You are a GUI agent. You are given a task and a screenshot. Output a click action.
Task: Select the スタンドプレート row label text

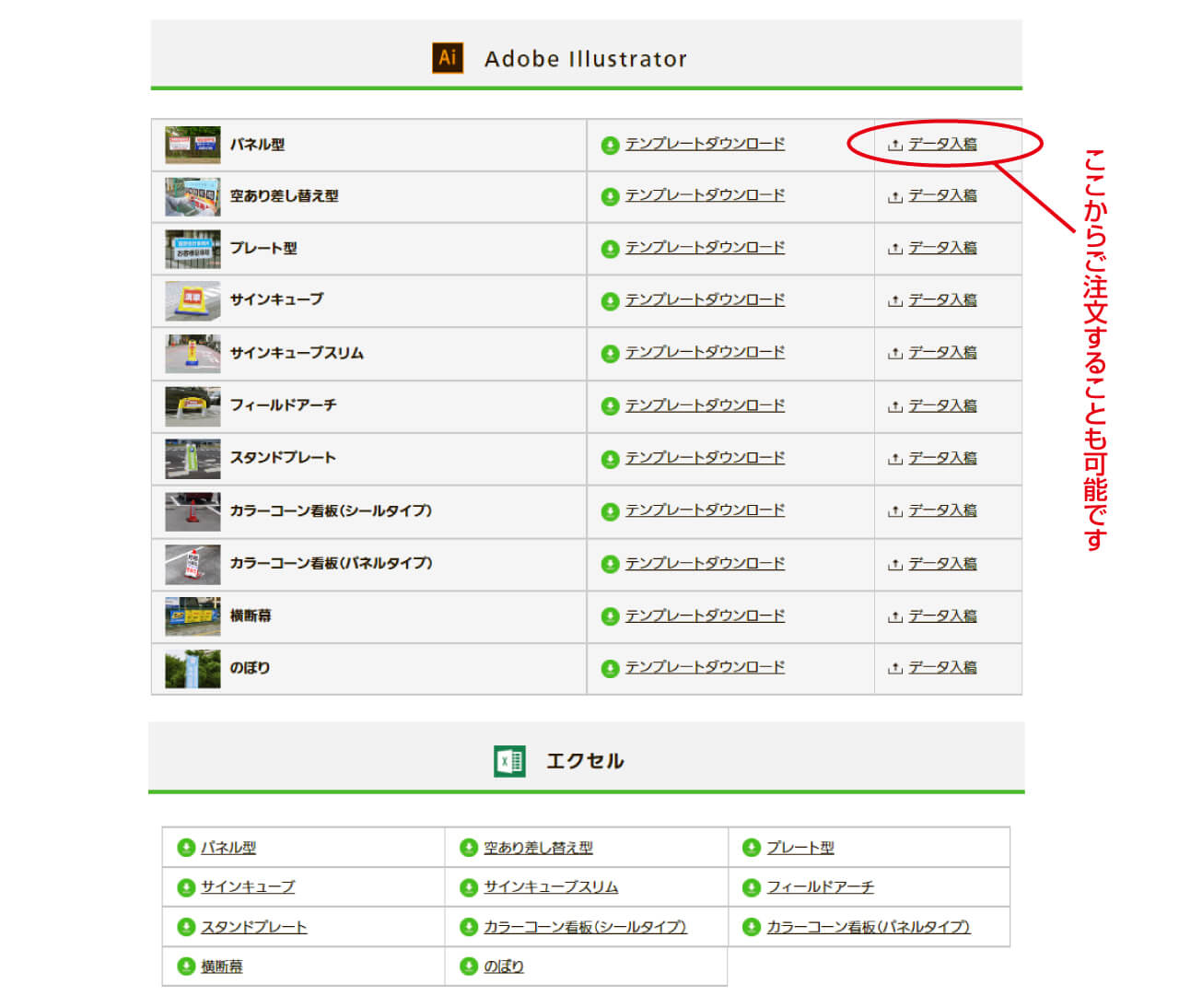(283, 458)
